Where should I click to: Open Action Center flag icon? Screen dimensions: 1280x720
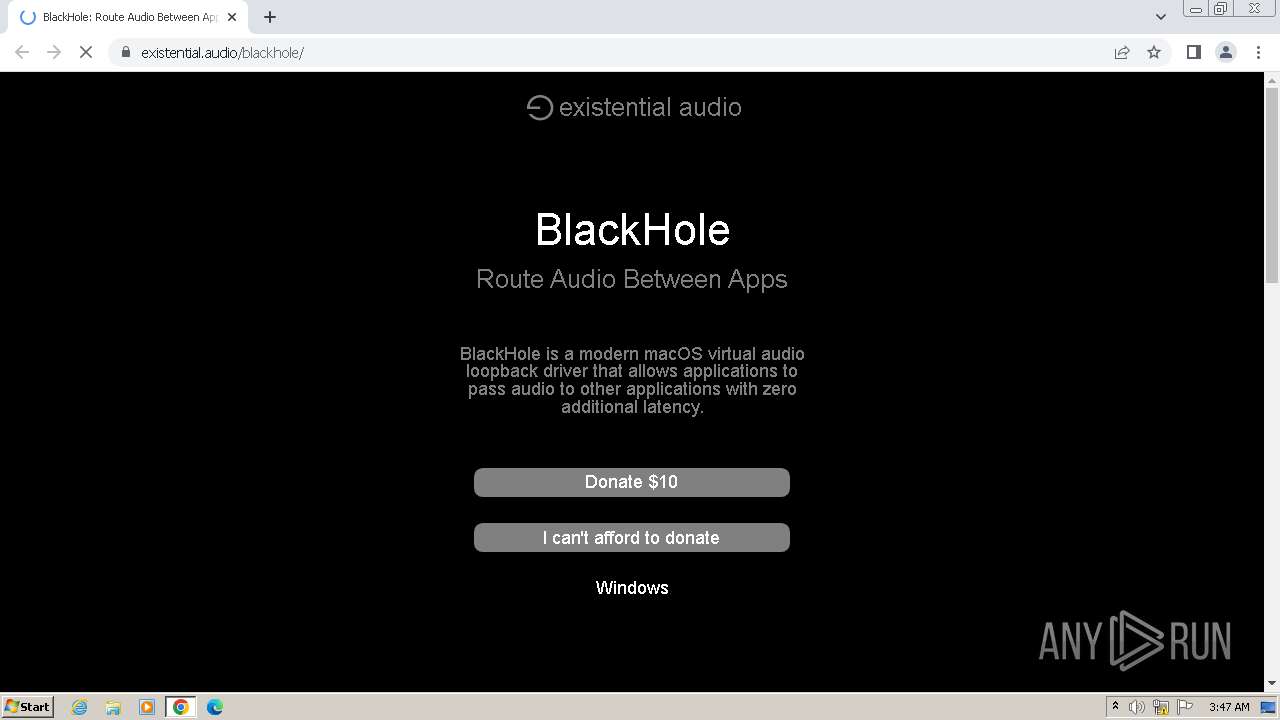pyautogui.click(x=1185, y=707)
